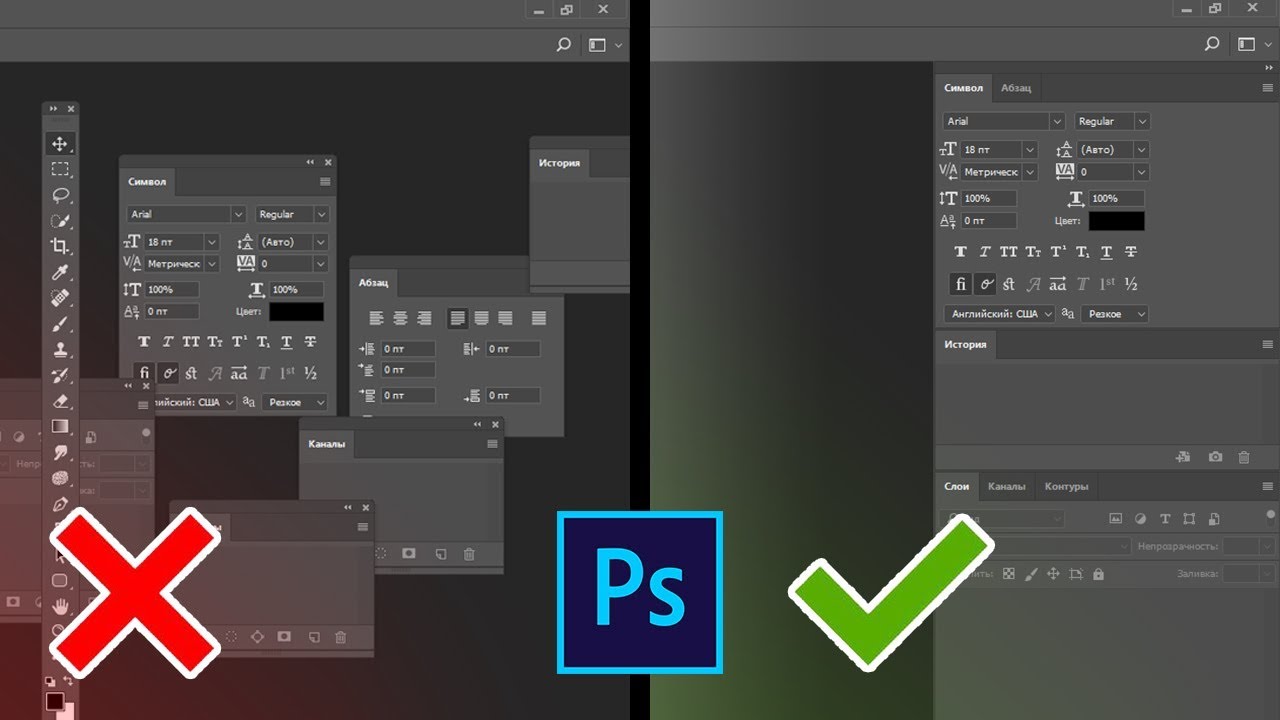Select the Brush tool in the toolbar
Viewport: 1280px width, 720px height.
point(60,324)
